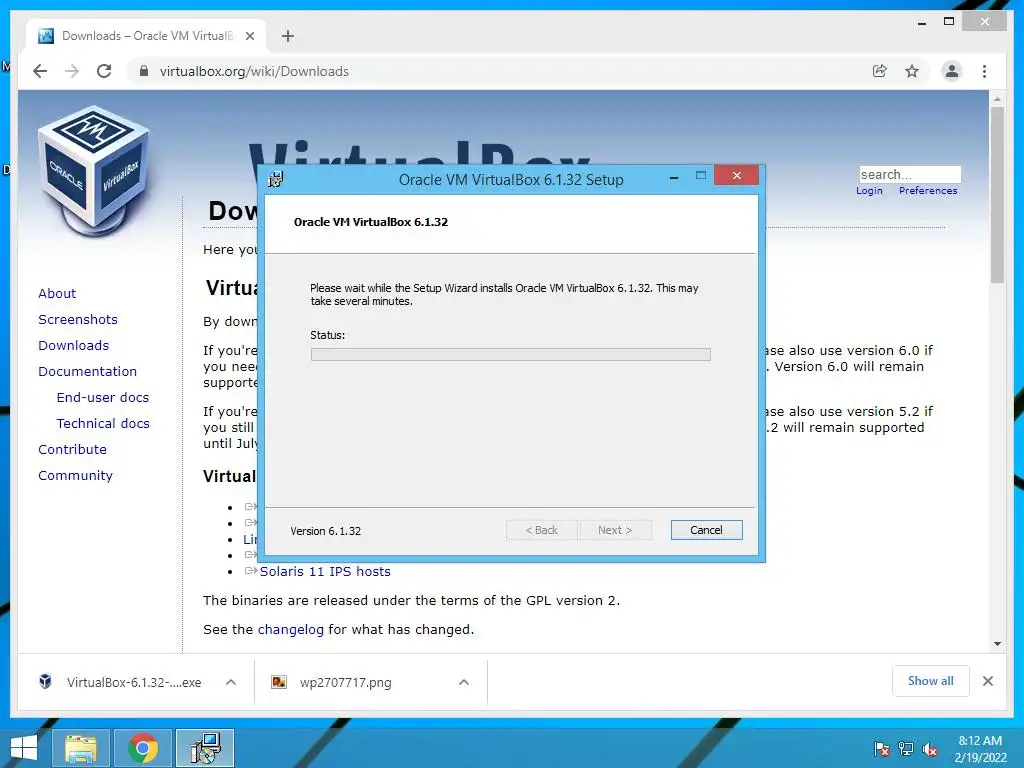Open Downloads in the sidebar
Image resolution: width=1024 pixels, height=768 pixels.
tap(73, 345)
